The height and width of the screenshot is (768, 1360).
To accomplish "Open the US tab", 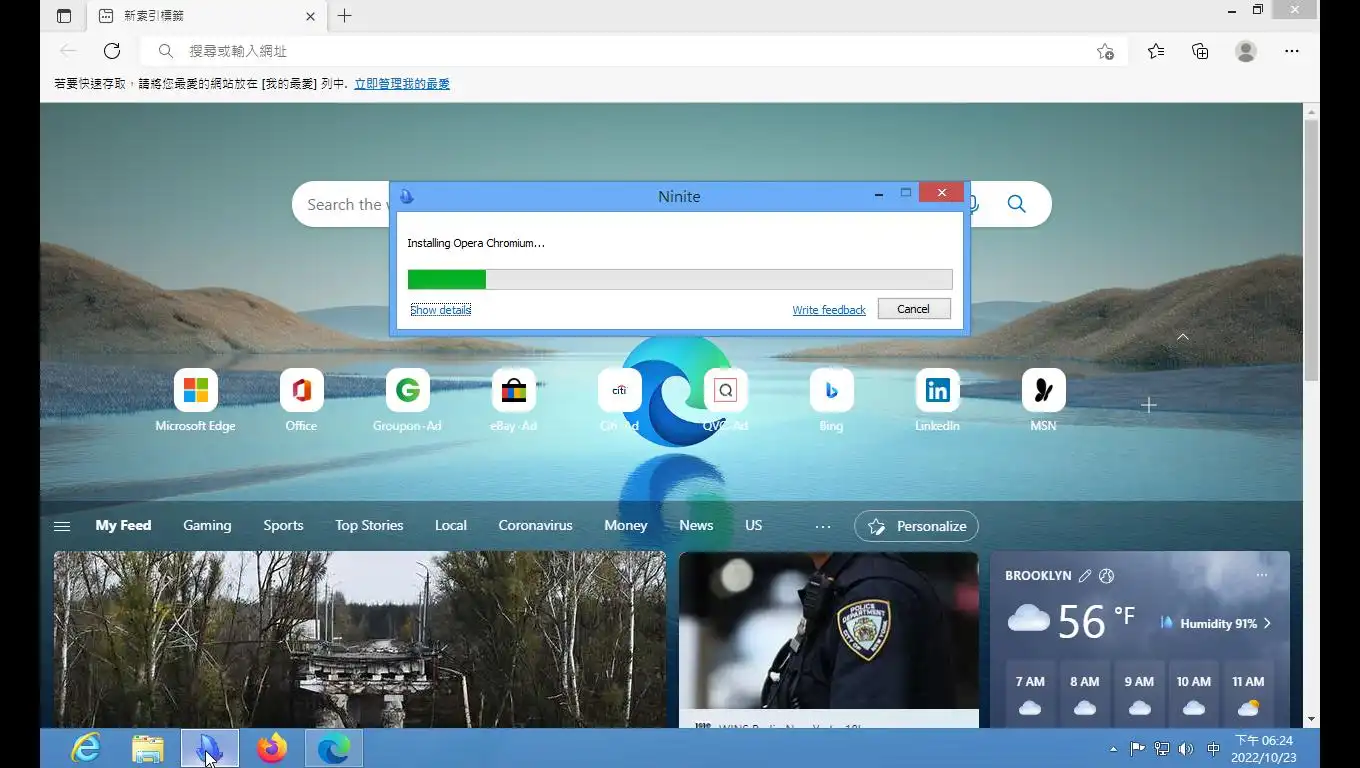I will coord(754,525).
